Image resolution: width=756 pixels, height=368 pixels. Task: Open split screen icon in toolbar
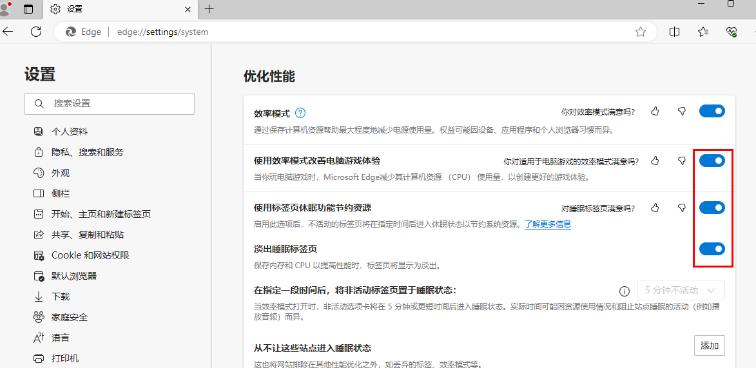(x=675, y=32)
